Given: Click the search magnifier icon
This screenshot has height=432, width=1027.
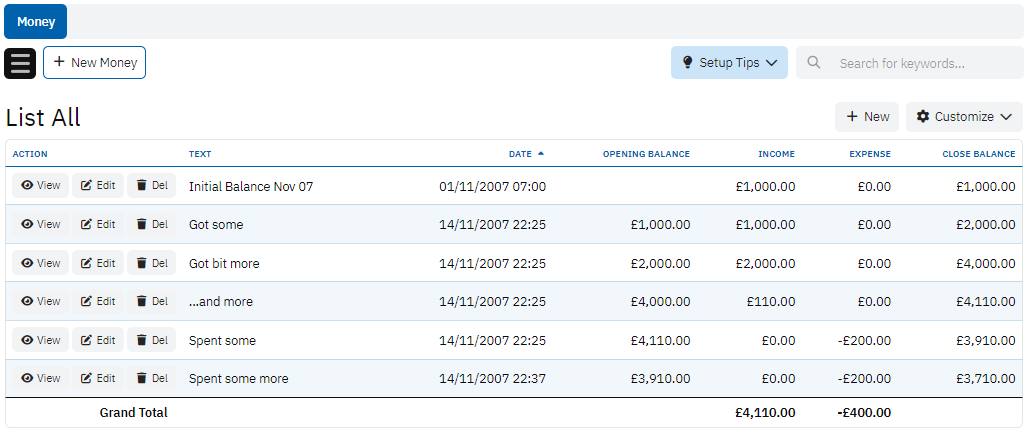Looking at the screenshot, I should [x=814, y=63].
